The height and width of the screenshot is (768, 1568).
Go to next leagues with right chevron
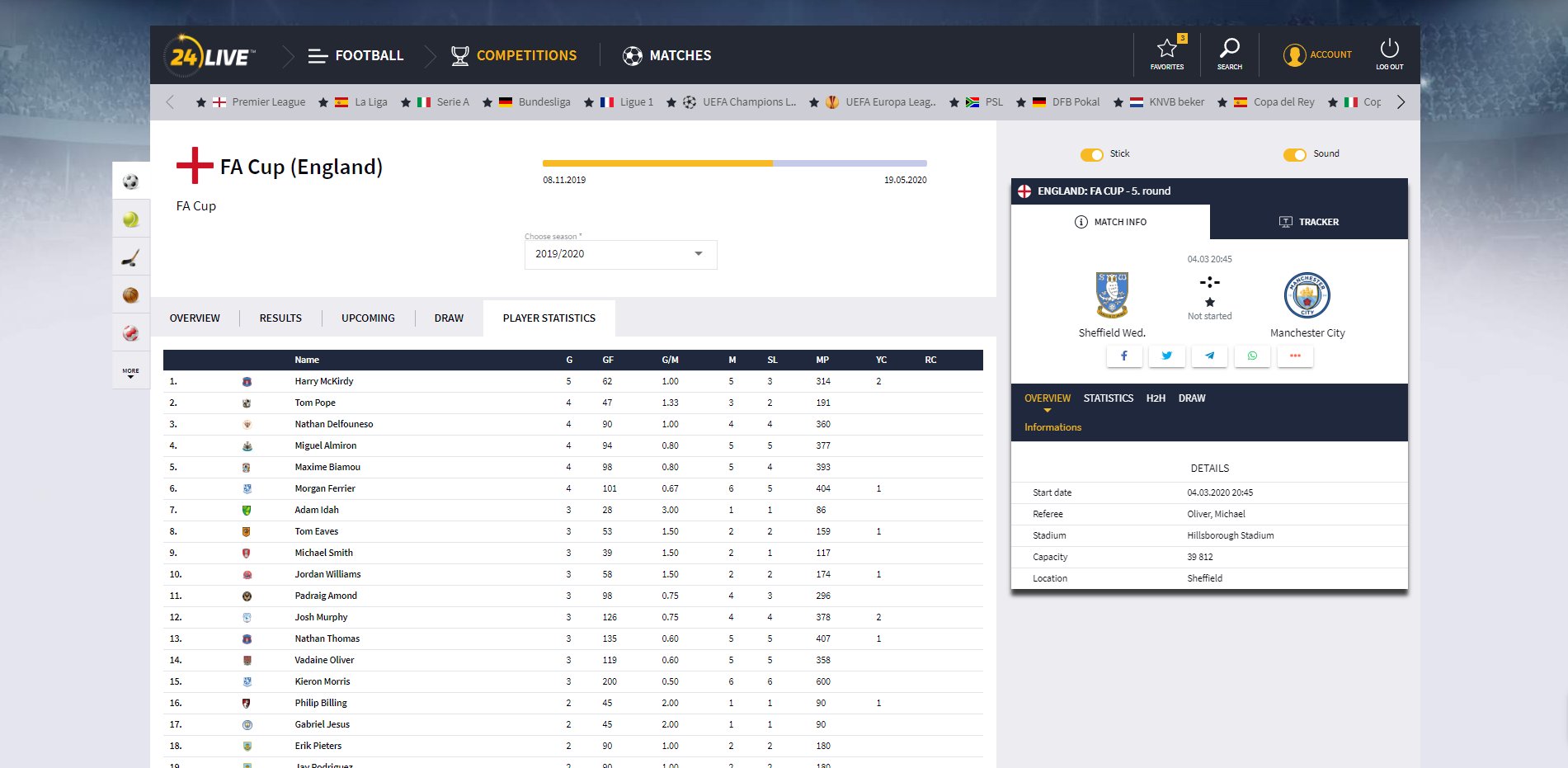1401,102
